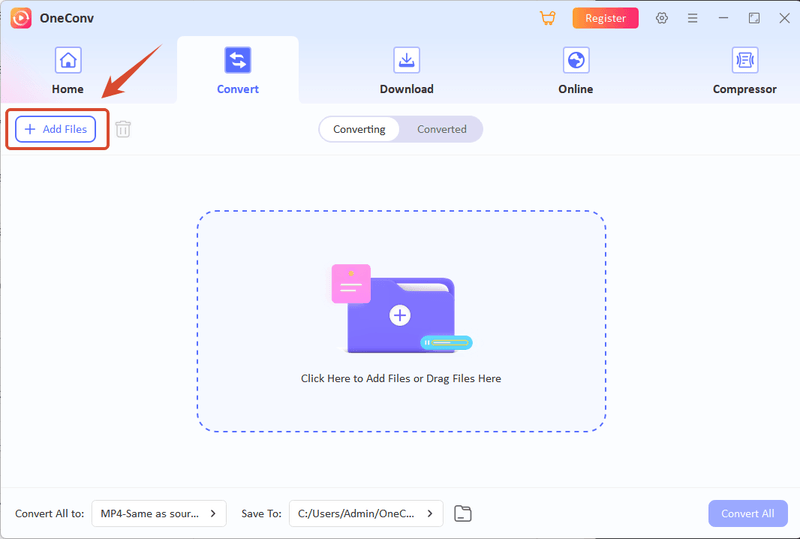The image size is (800, 539).
Task: Maximize the OneConv window
Action: click(754, 18)
